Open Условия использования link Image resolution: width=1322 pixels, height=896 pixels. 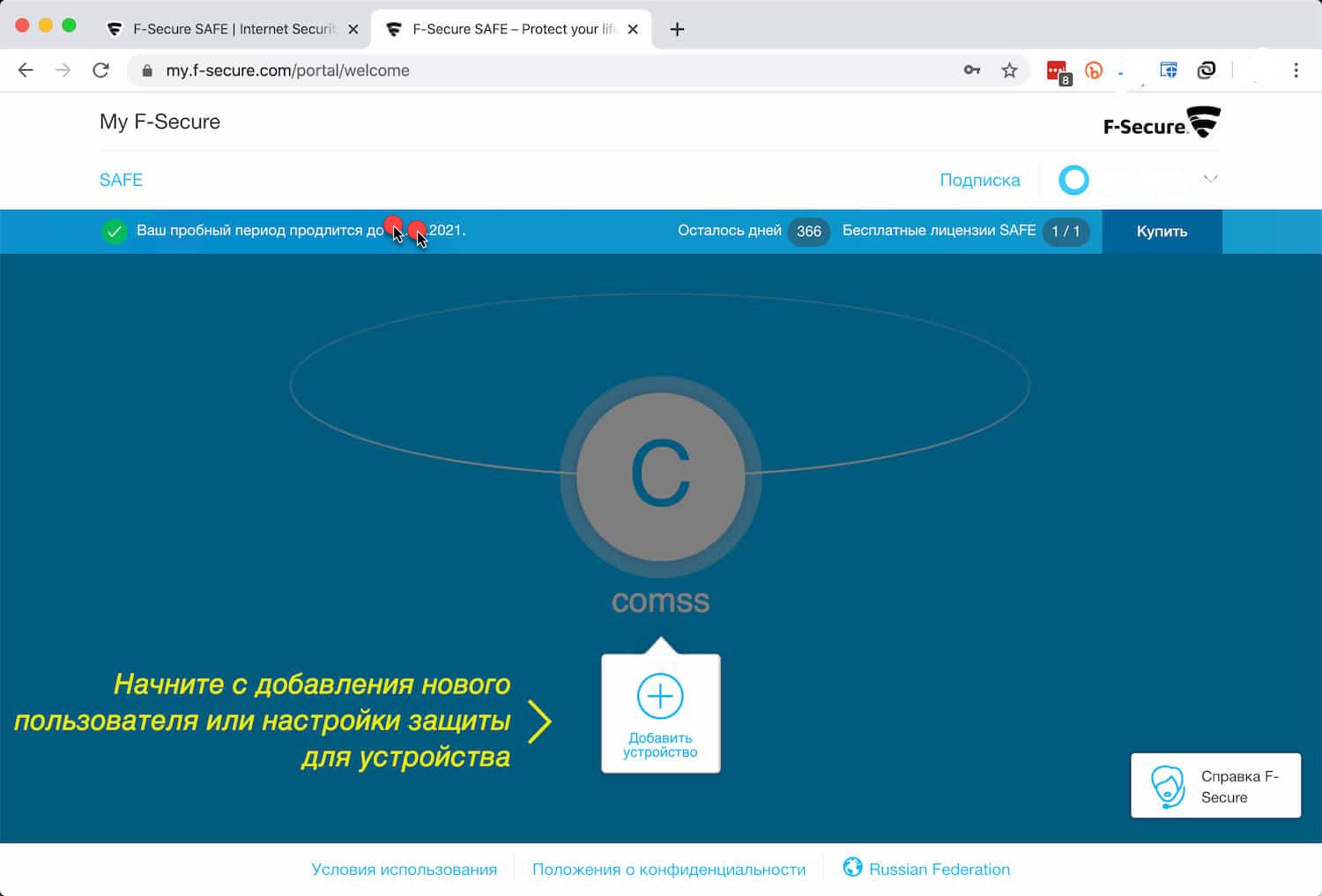[x=404, y=870]
